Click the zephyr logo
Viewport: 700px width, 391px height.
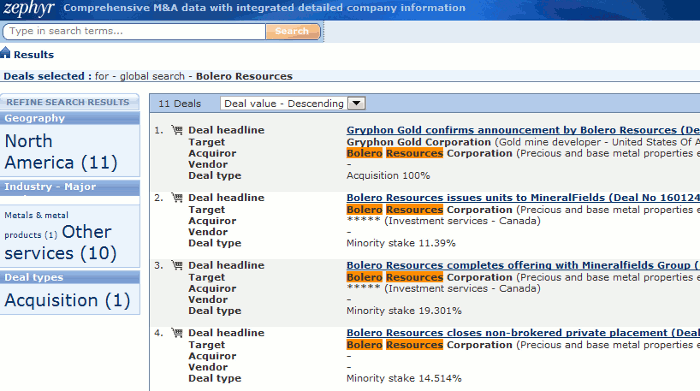29,8
